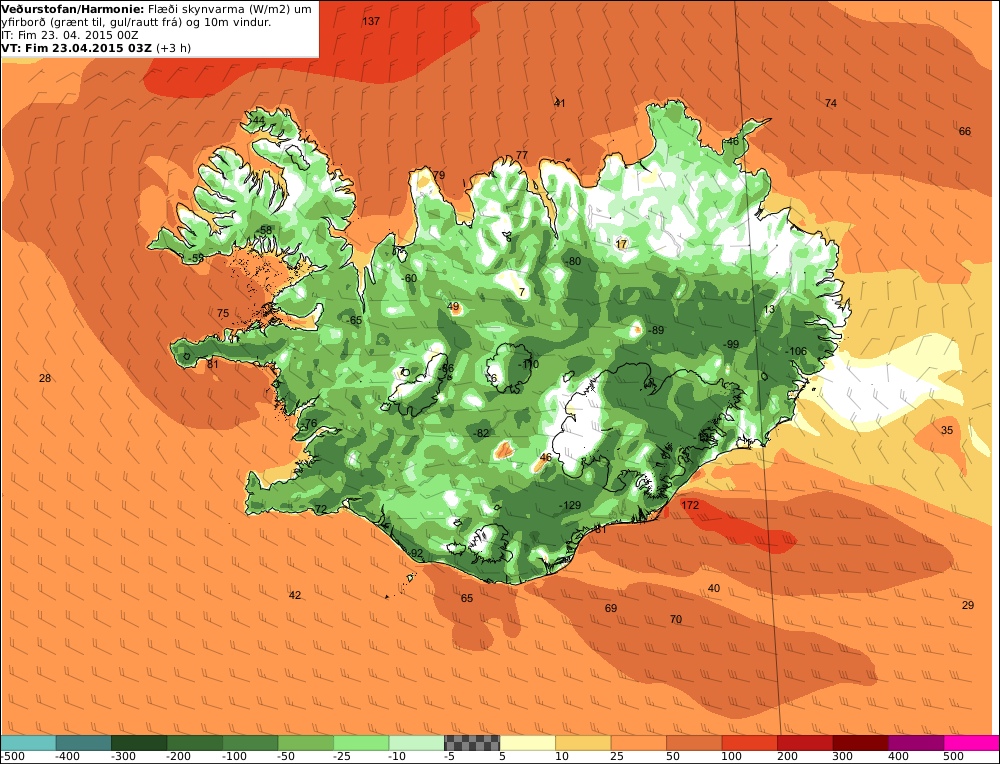1000x764 pixels.
Task: Pick the dark orange 50 to 100 legend swatch
Action: pyautogui.click(x=694, y=743)
